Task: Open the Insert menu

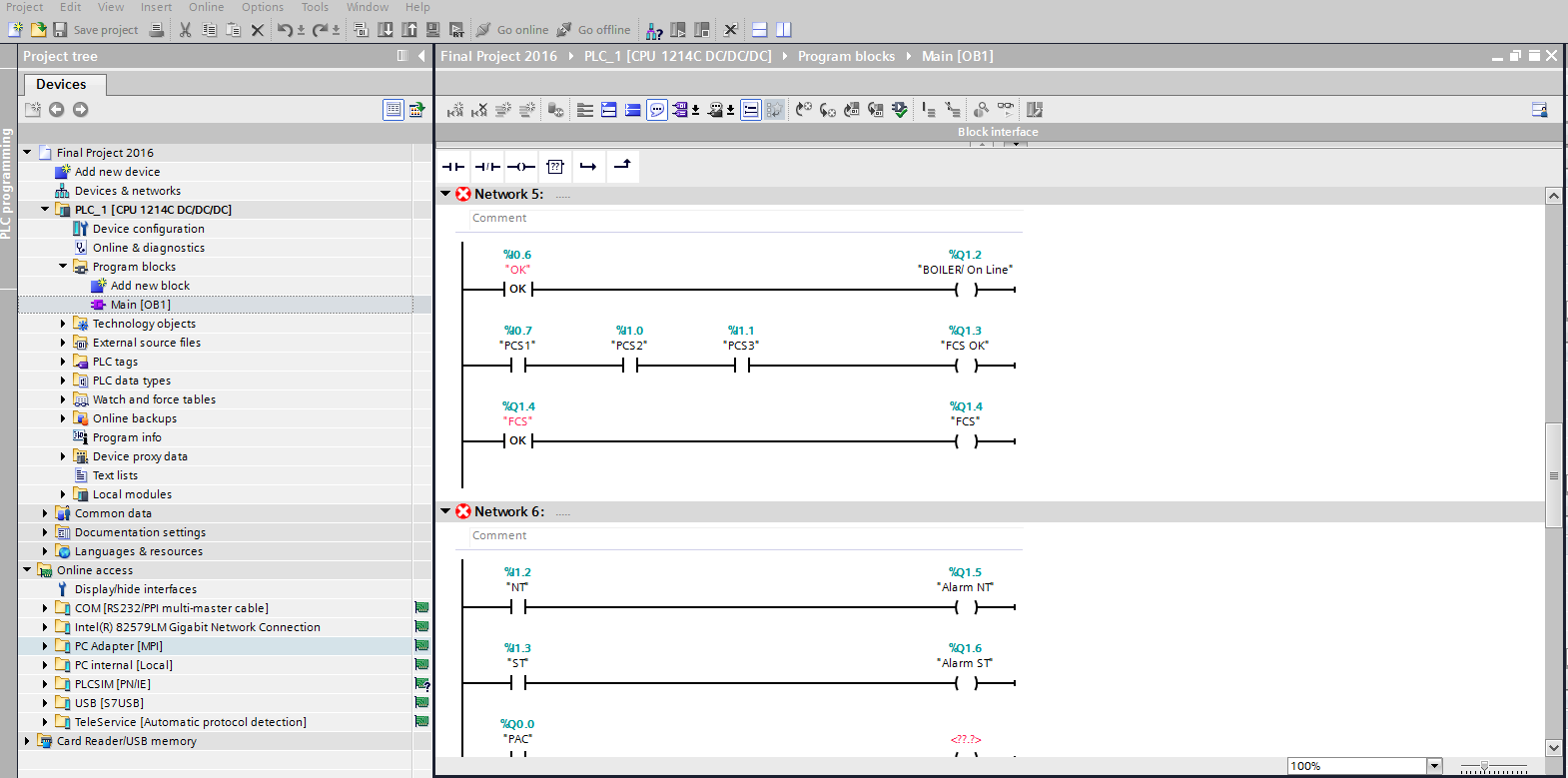Action: coord(156,7)
